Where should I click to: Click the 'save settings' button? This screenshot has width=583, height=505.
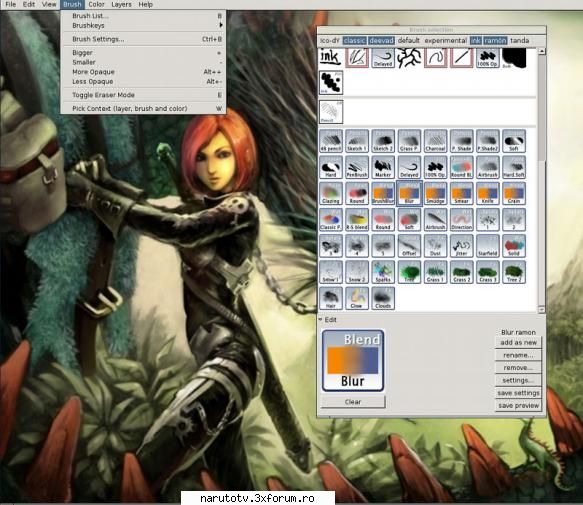(x=518, y=393)
